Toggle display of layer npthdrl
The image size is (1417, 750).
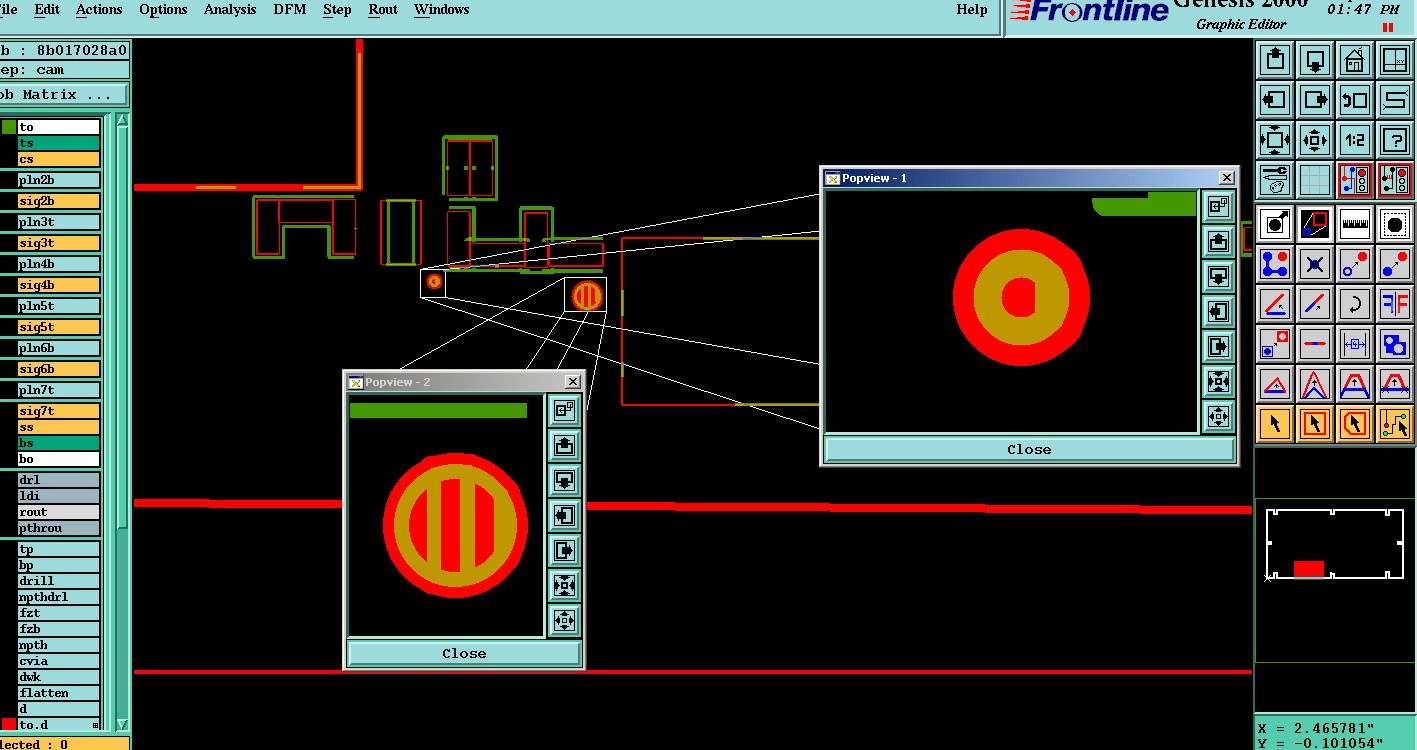coord(59,597)
